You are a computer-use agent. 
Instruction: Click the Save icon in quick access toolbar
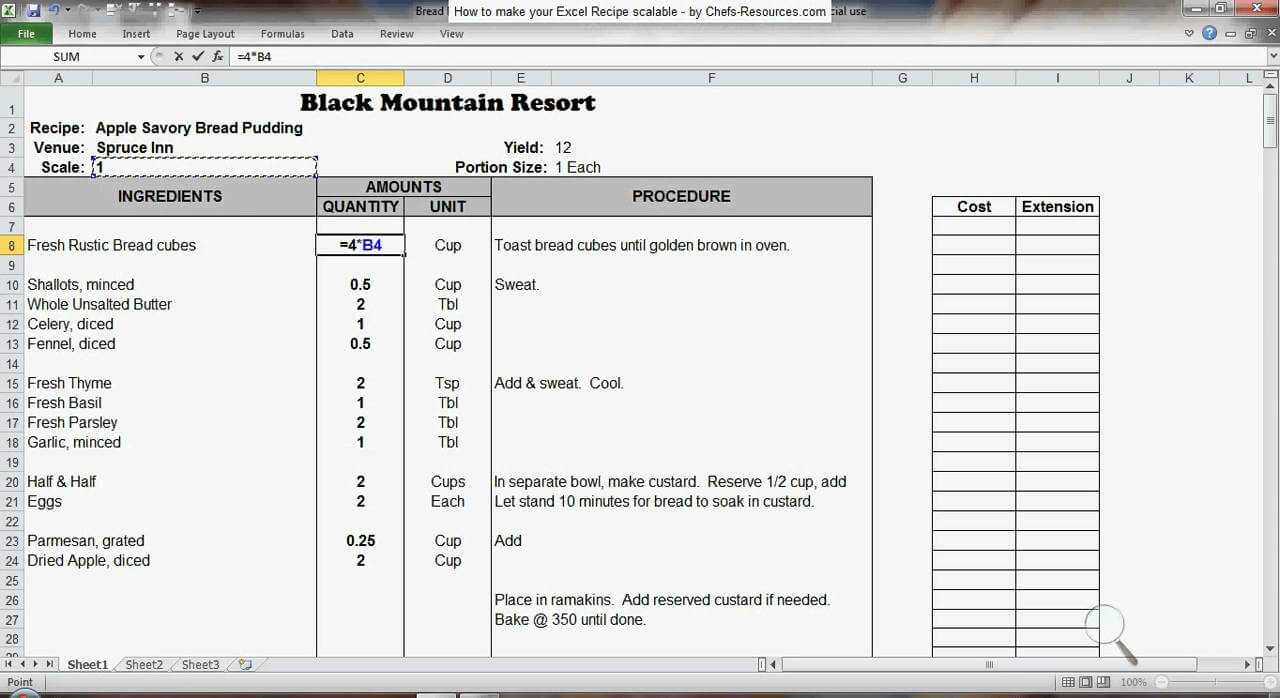click(x=33, y=11)
